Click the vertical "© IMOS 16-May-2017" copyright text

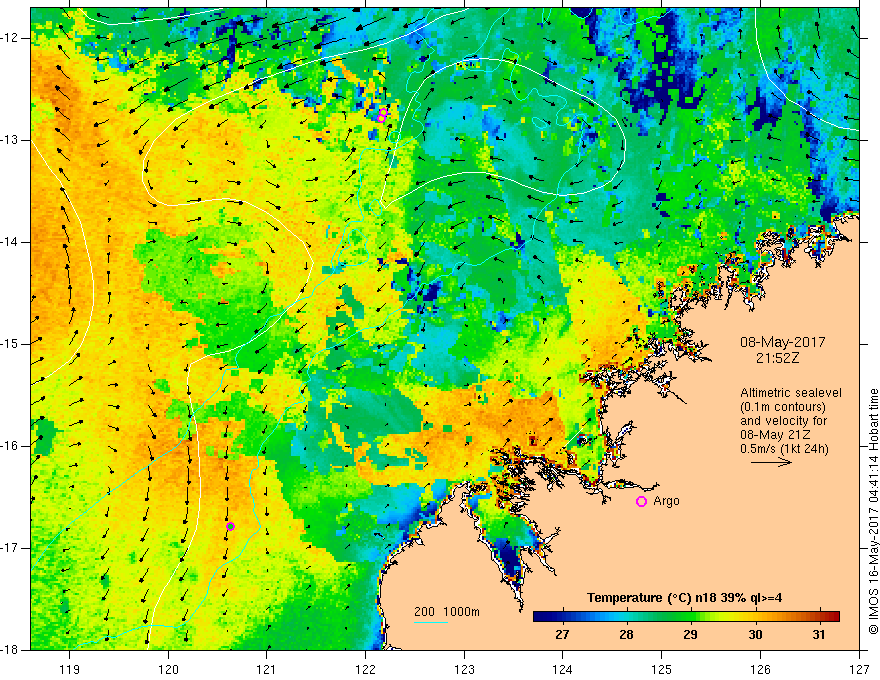(873, 511)
